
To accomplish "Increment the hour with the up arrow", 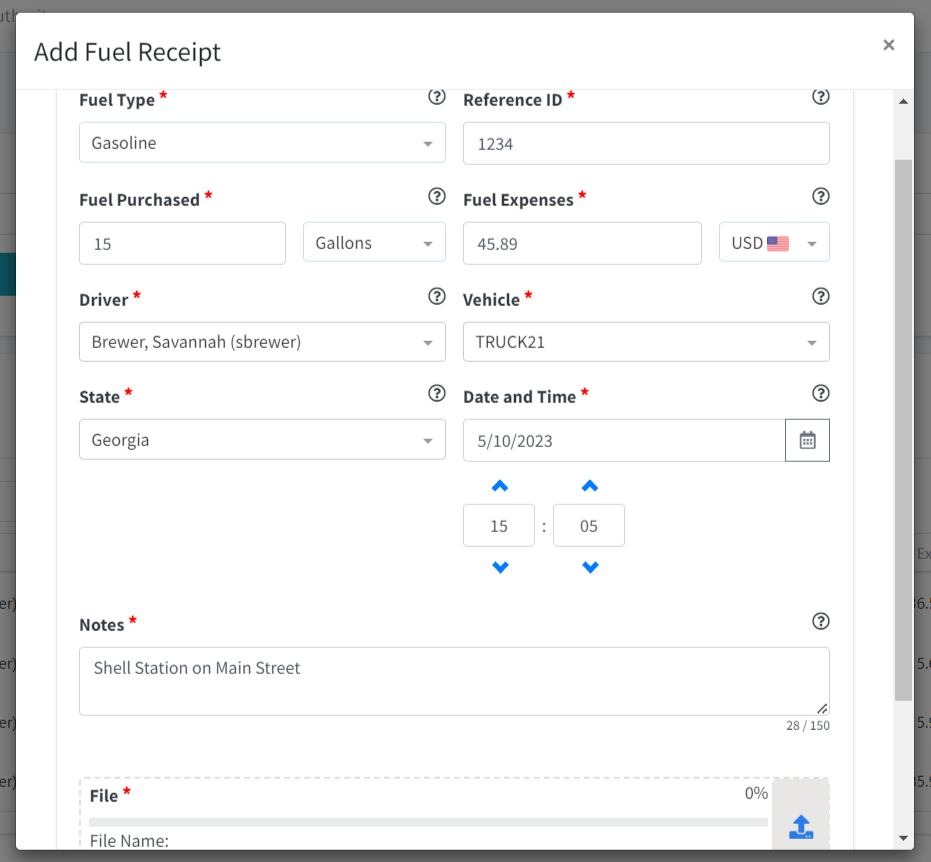I will pos(499,486).
